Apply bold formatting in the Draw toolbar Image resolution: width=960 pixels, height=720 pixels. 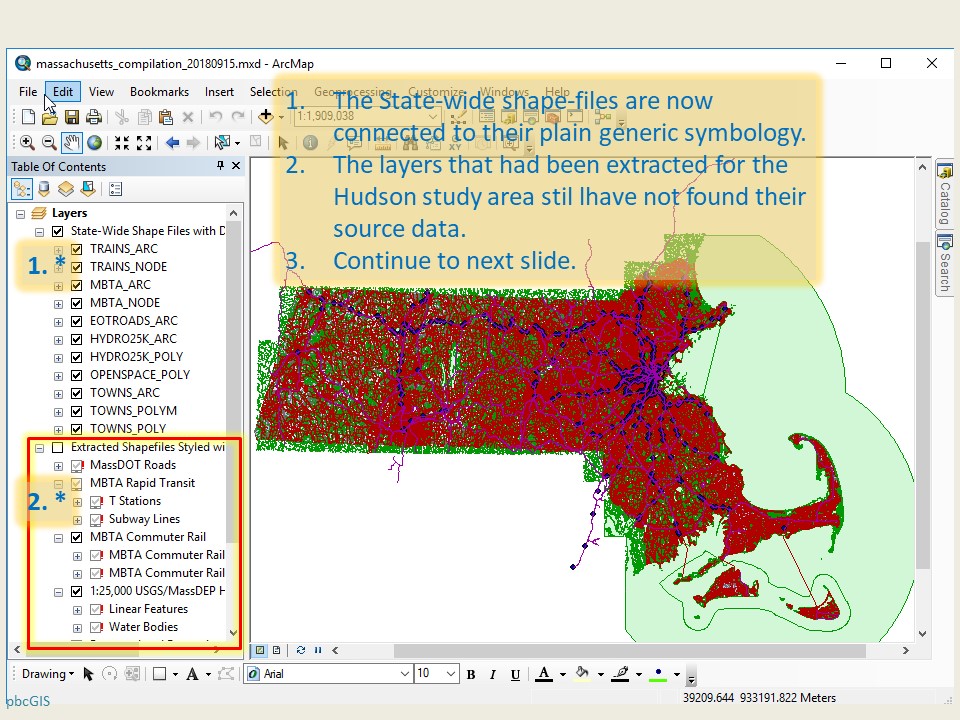[x=470, y=674]
